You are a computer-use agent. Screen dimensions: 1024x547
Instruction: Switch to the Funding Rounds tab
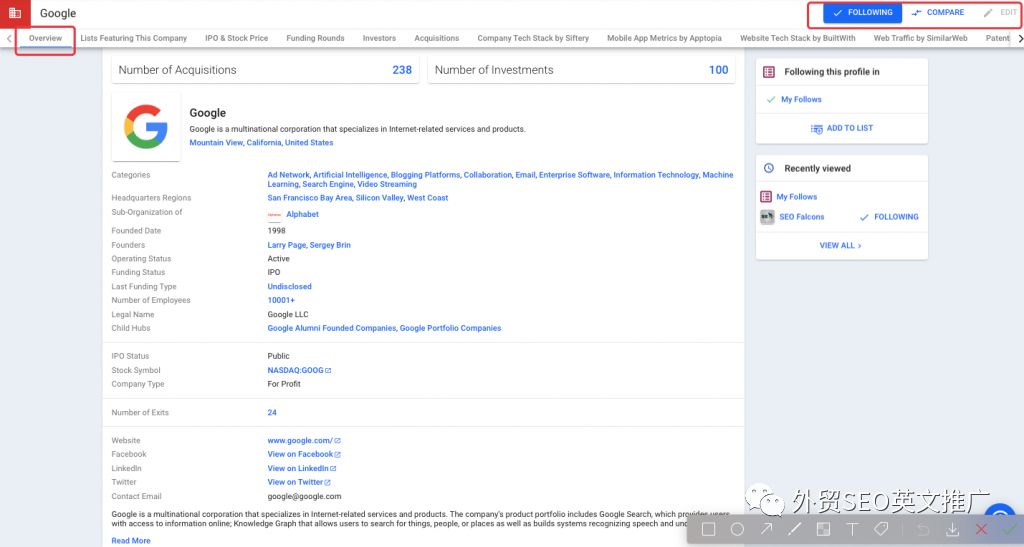[315, 38]
